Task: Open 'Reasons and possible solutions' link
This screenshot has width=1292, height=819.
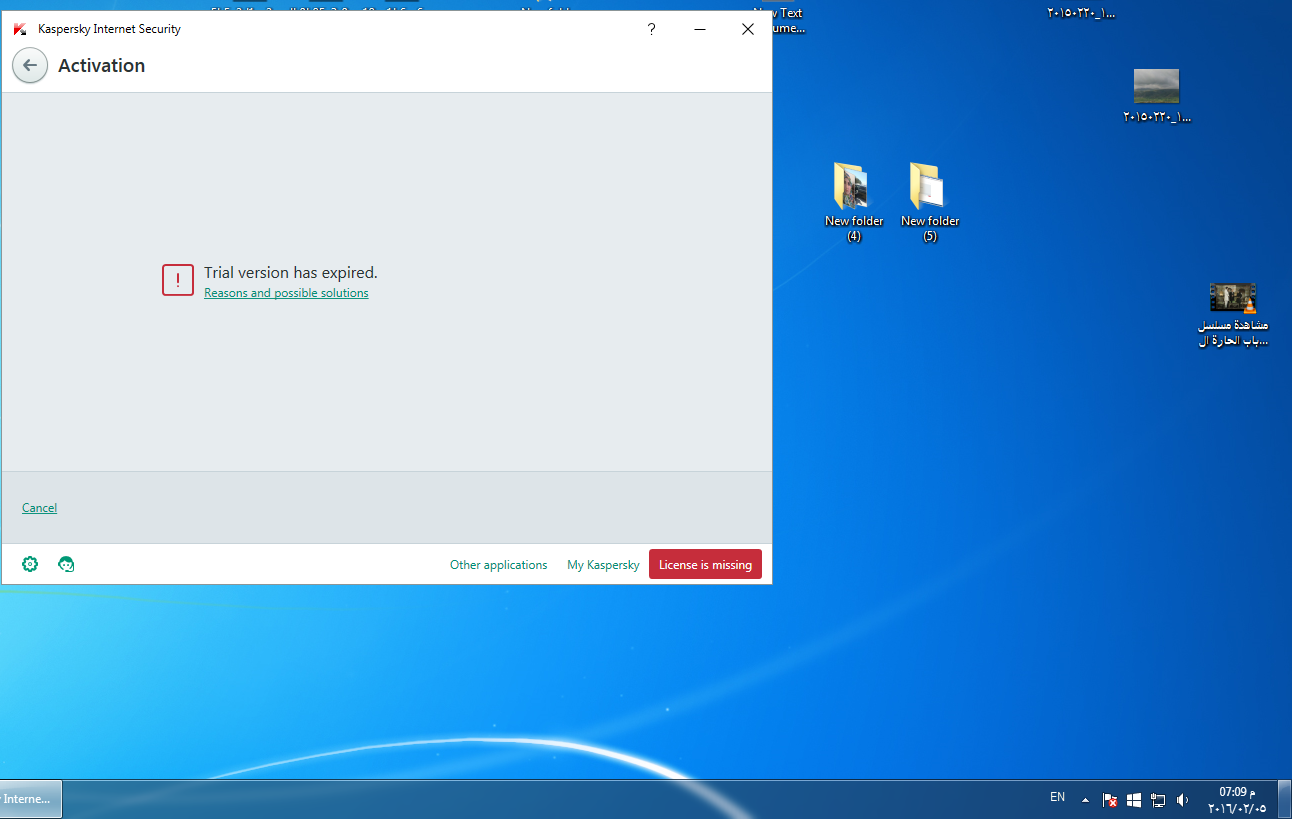Action: 286,293
